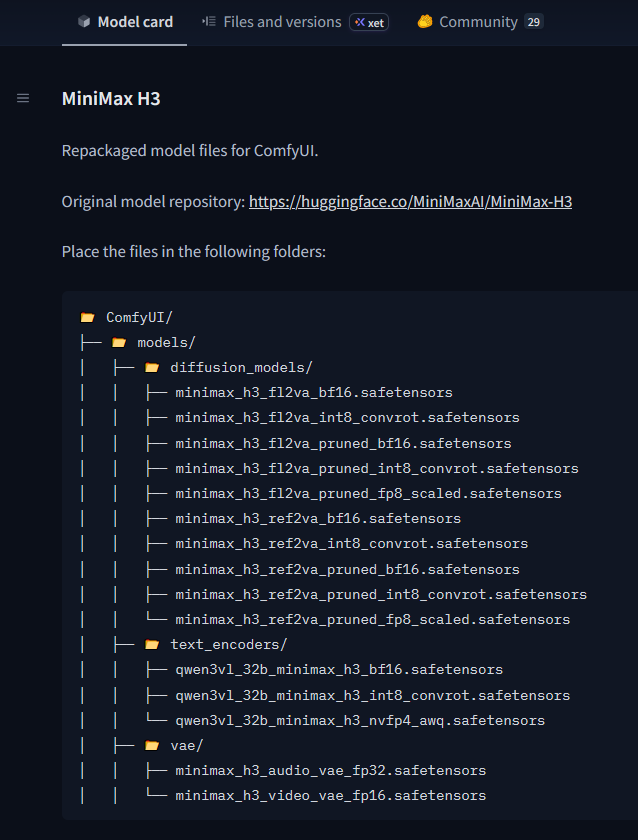Click the MiniMax H3 heading
The image size is (638, 840).
[x=111, y=99]
